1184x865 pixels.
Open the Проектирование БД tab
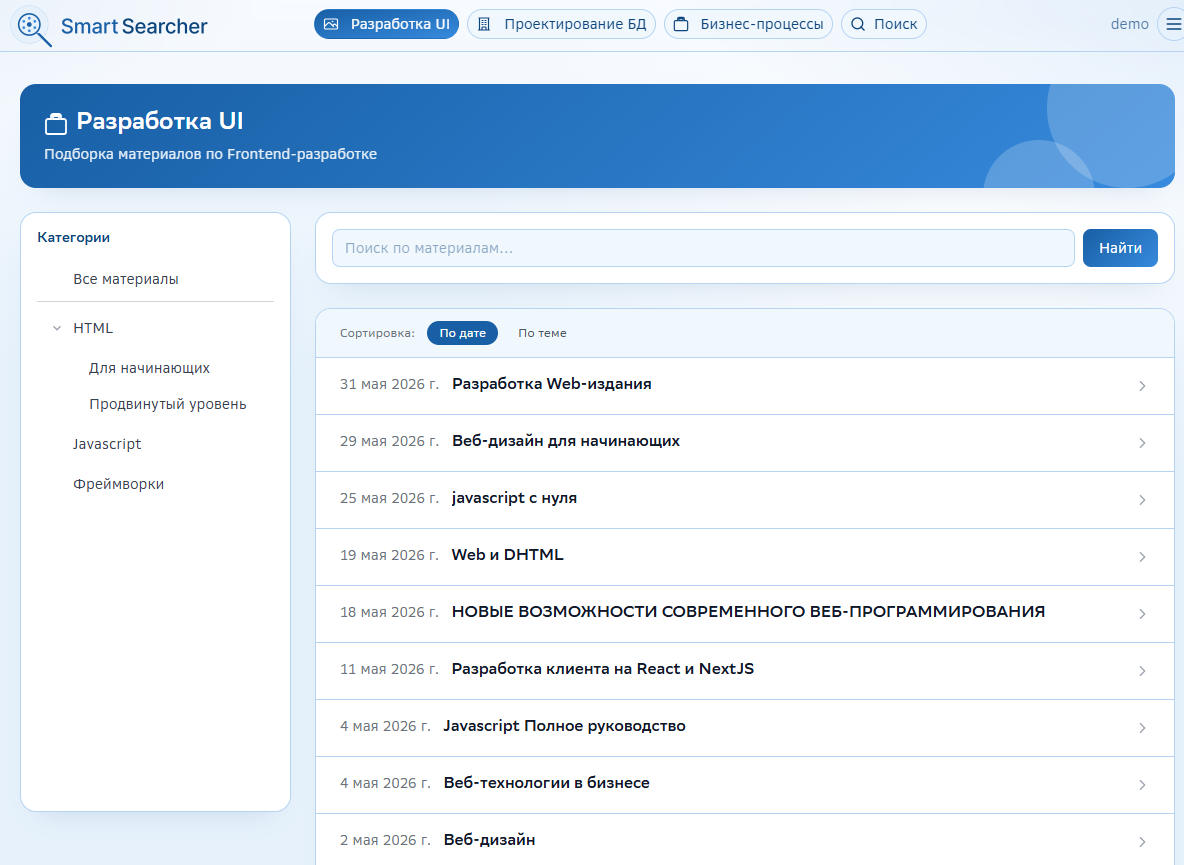point(561,24)
